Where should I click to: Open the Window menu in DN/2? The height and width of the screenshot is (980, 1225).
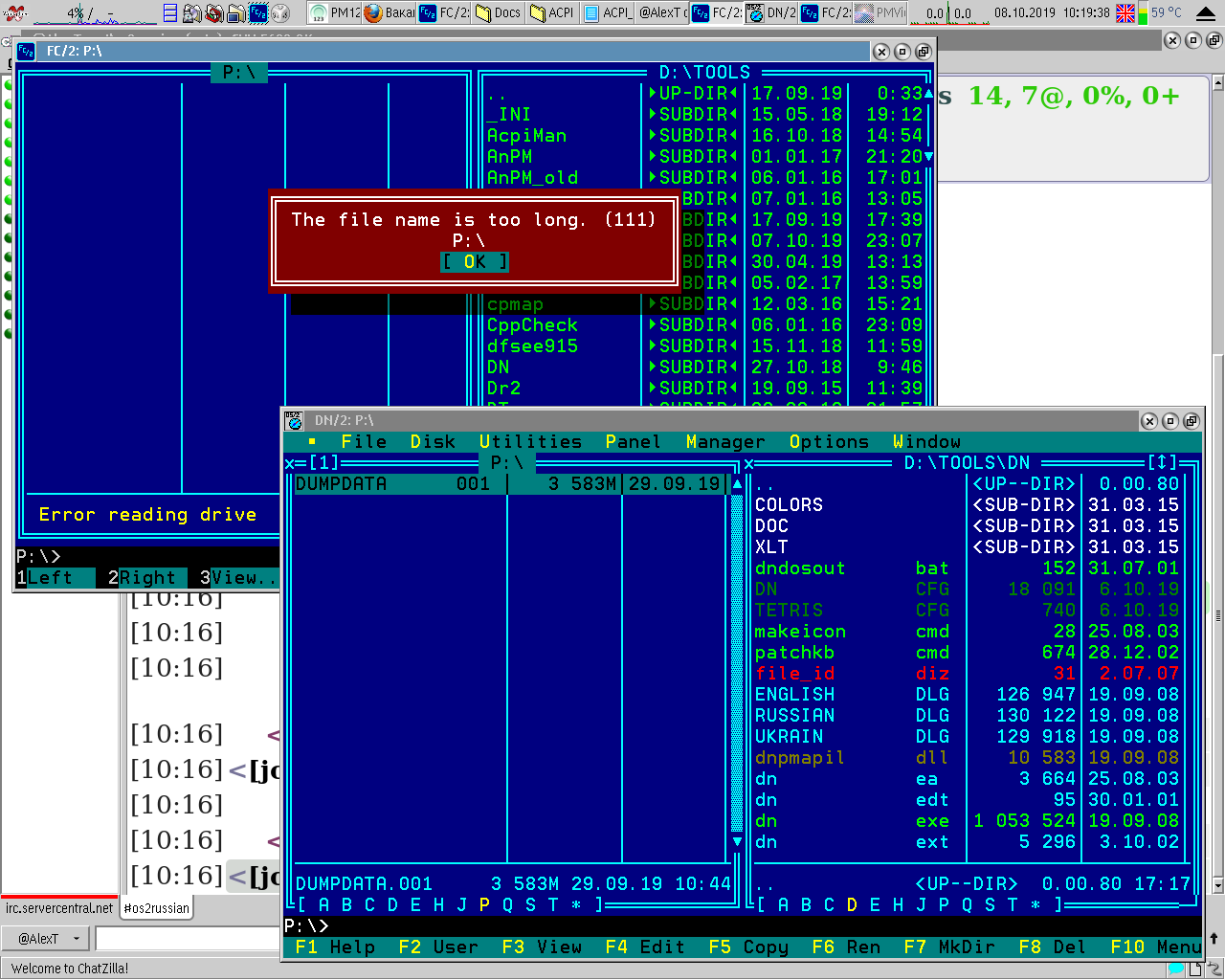click(x=926, y=441)
